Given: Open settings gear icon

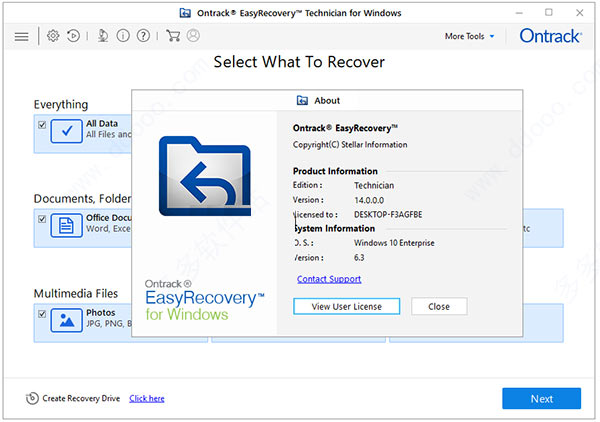Looking at the screenshot, I should coord(53,36).
